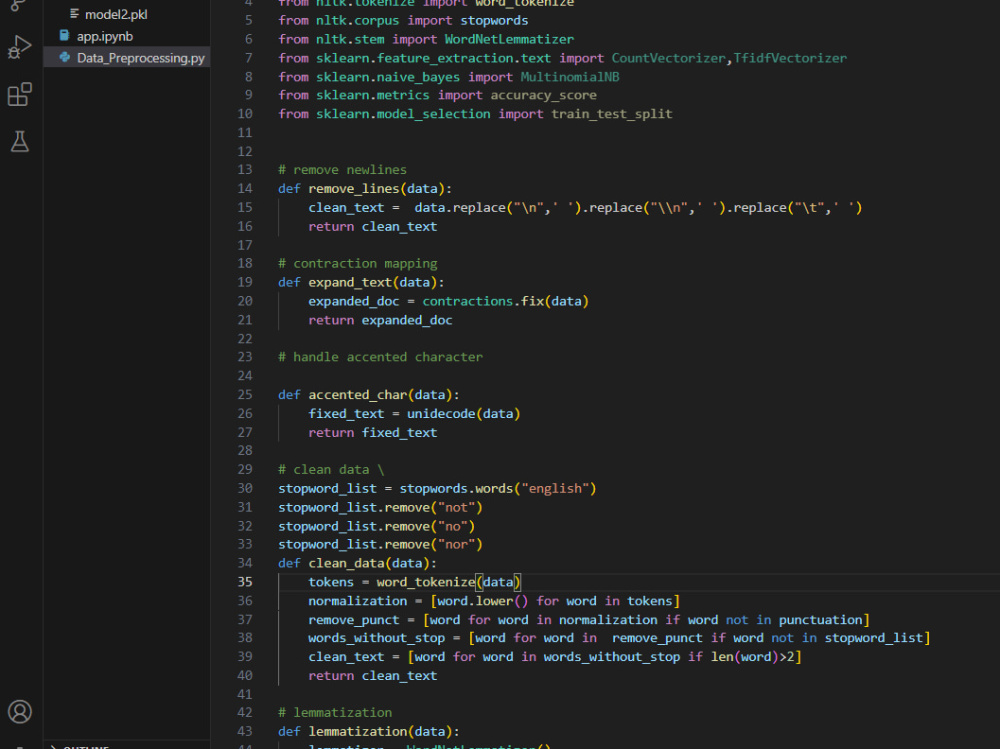Click the '# contraction mapping' comment

pos(358,263)
